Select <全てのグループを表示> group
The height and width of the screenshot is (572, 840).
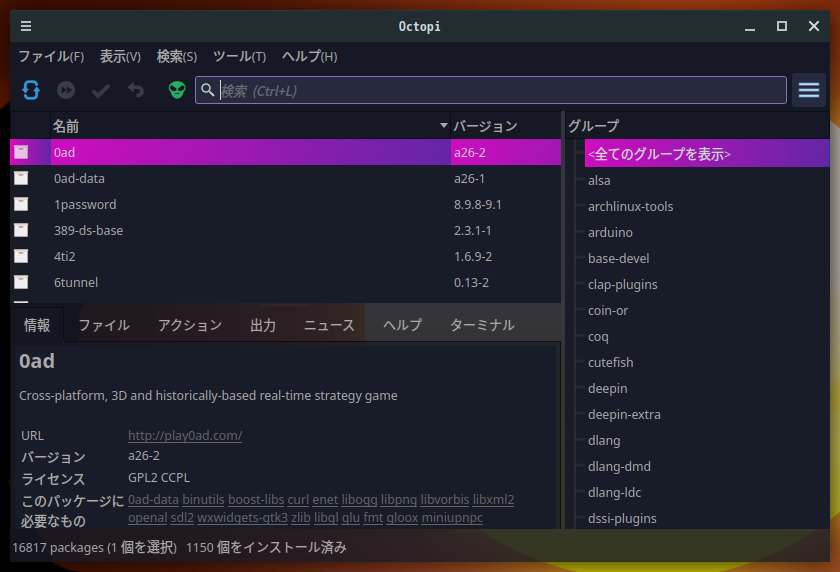coord(707,154)
